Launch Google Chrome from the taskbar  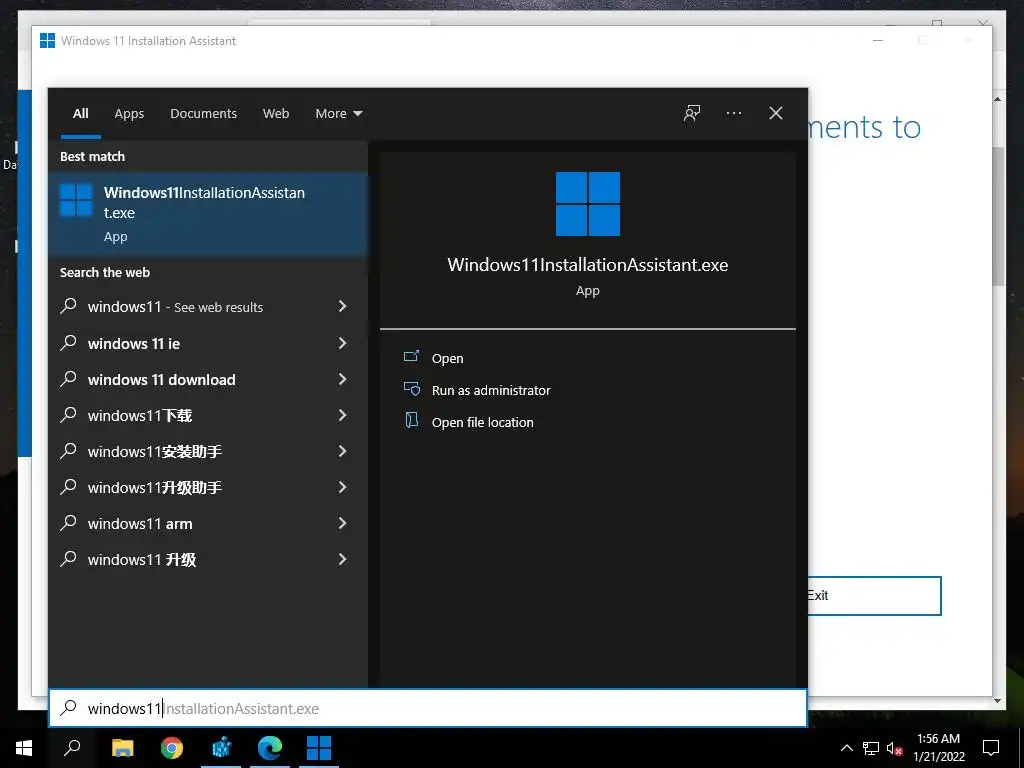click(x=172, y=748)
